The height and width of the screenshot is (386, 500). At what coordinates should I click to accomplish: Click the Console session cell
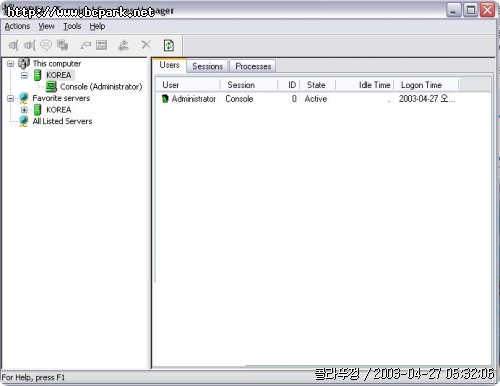coord(239,99)
